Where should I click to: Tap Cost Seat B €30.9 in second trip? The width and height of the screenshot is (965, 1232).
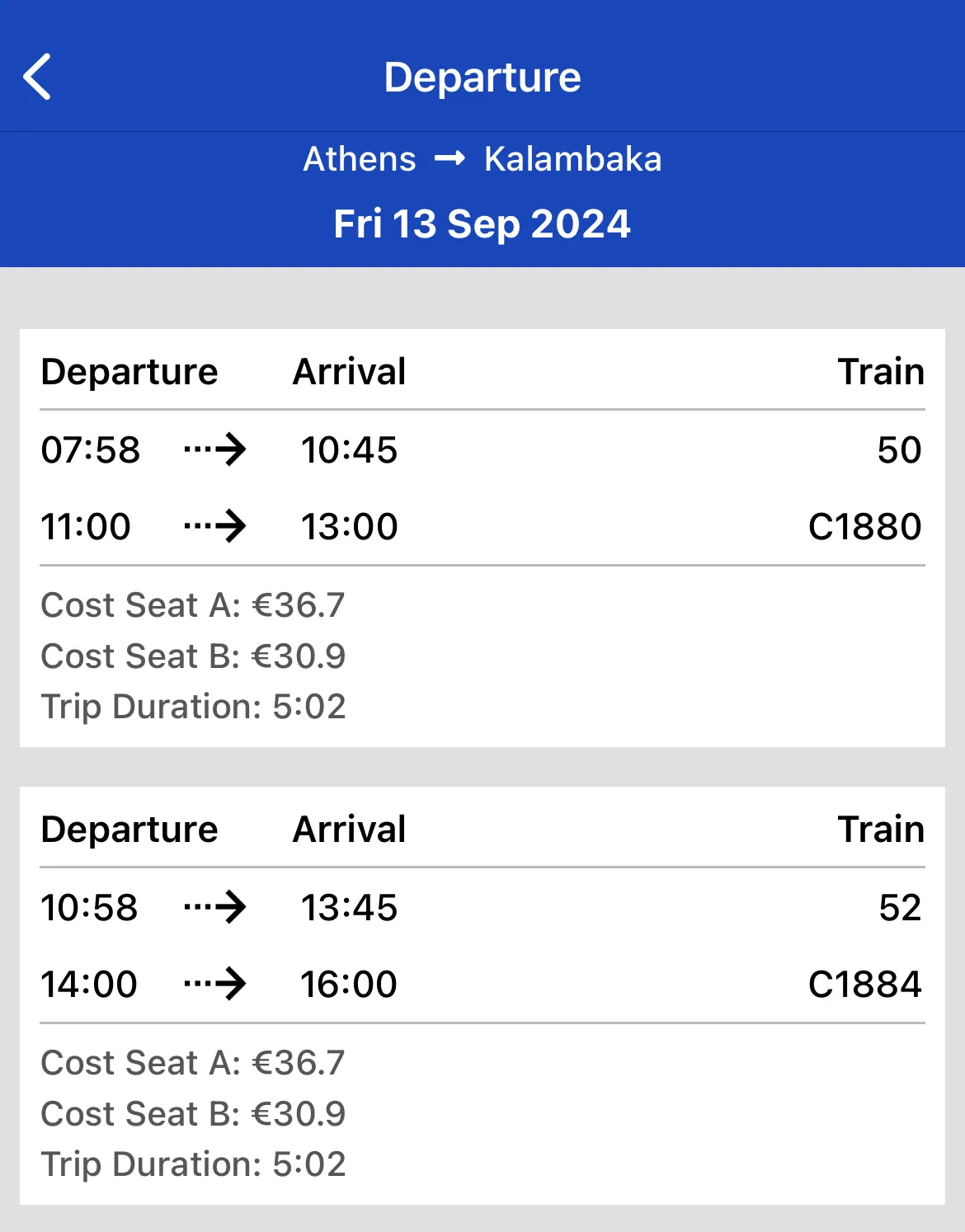tap(193, 1114)
